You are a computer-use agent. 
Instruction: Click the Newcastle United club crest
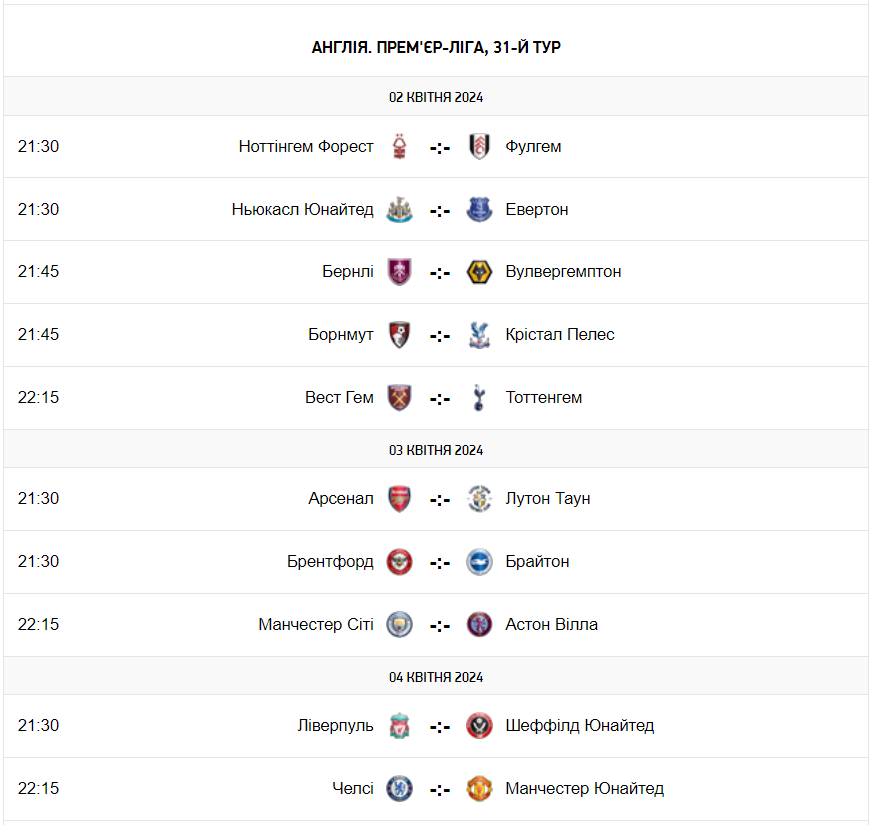[x=400, y=210]
